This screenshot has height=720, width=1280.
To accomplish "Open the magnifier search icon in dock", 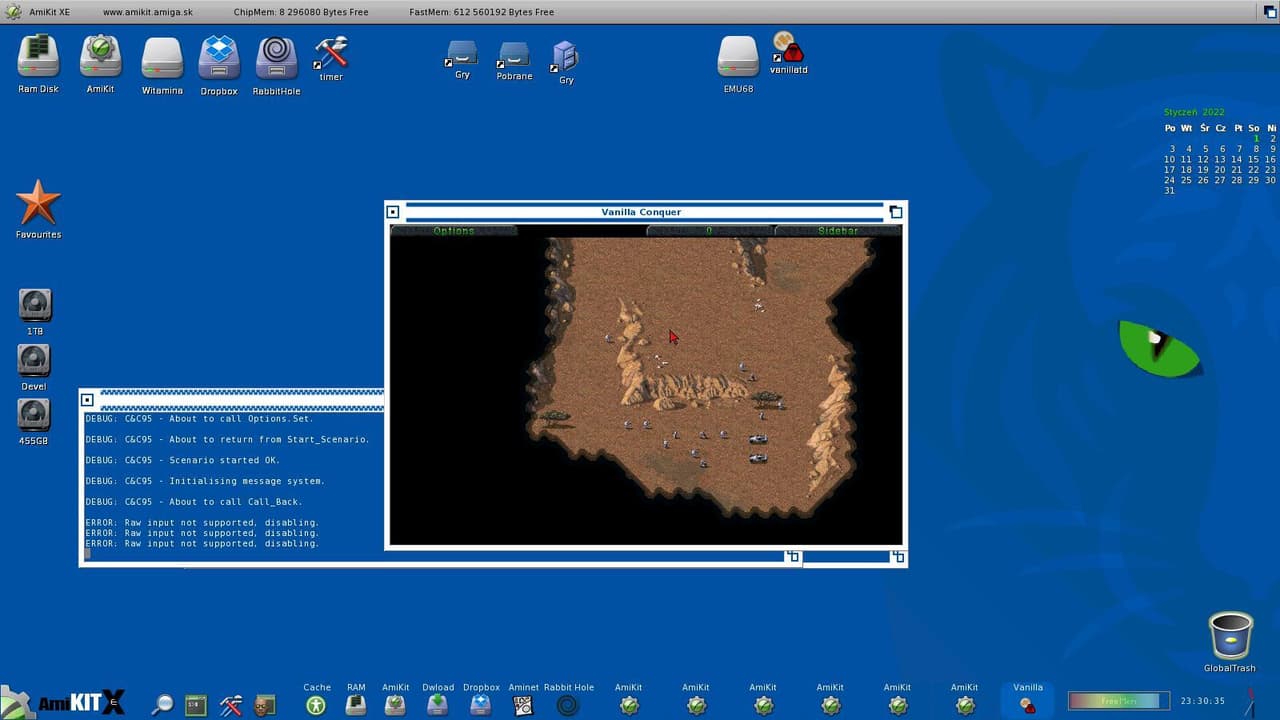I will coord(162,705).
